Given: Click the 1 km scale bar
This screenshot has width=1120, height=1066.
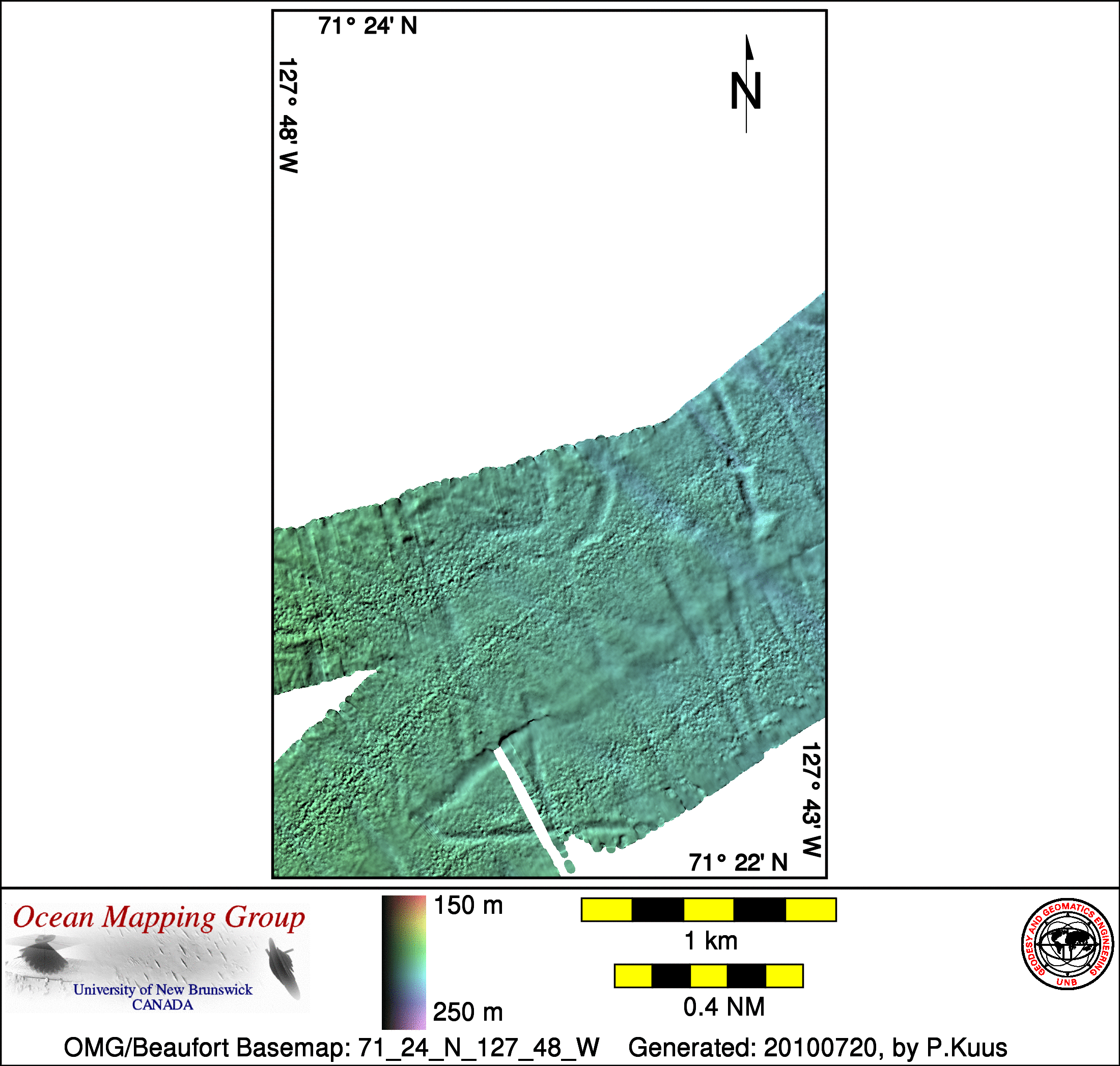Looking at the screenshot, I should click(x=709, y=910).
